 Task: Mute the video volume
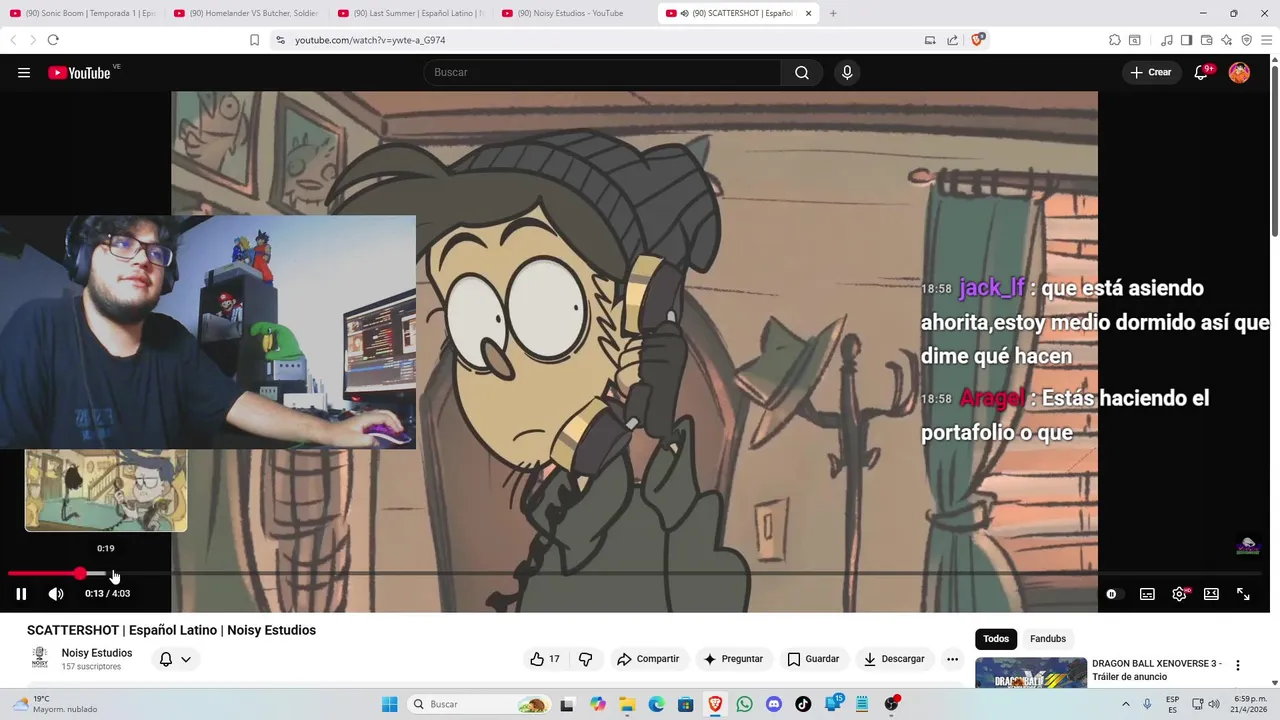(56, 594)
